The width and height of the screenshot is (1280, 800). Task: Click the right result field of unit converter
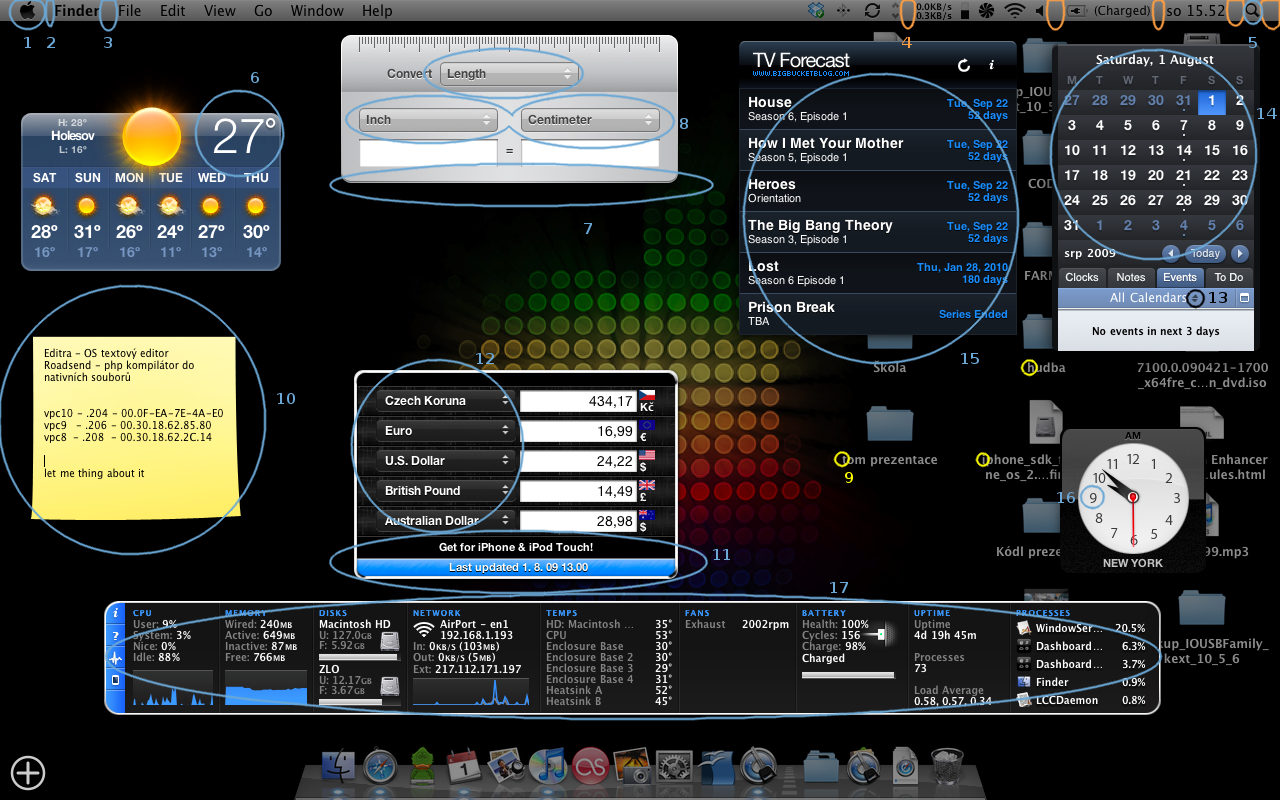(590, 153)
